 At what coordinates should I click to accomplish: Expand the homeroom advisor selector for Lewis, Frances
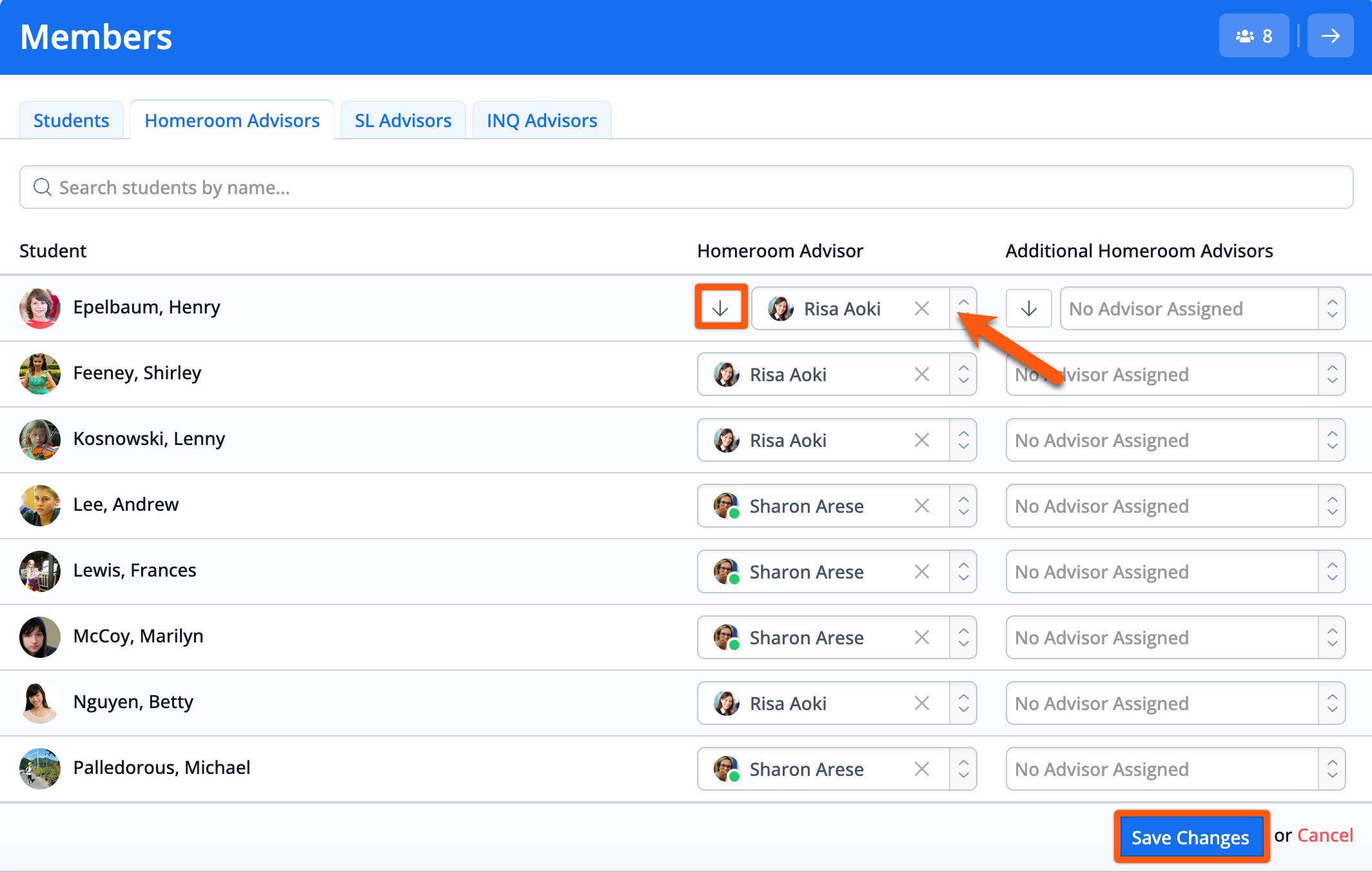point(963,571)
